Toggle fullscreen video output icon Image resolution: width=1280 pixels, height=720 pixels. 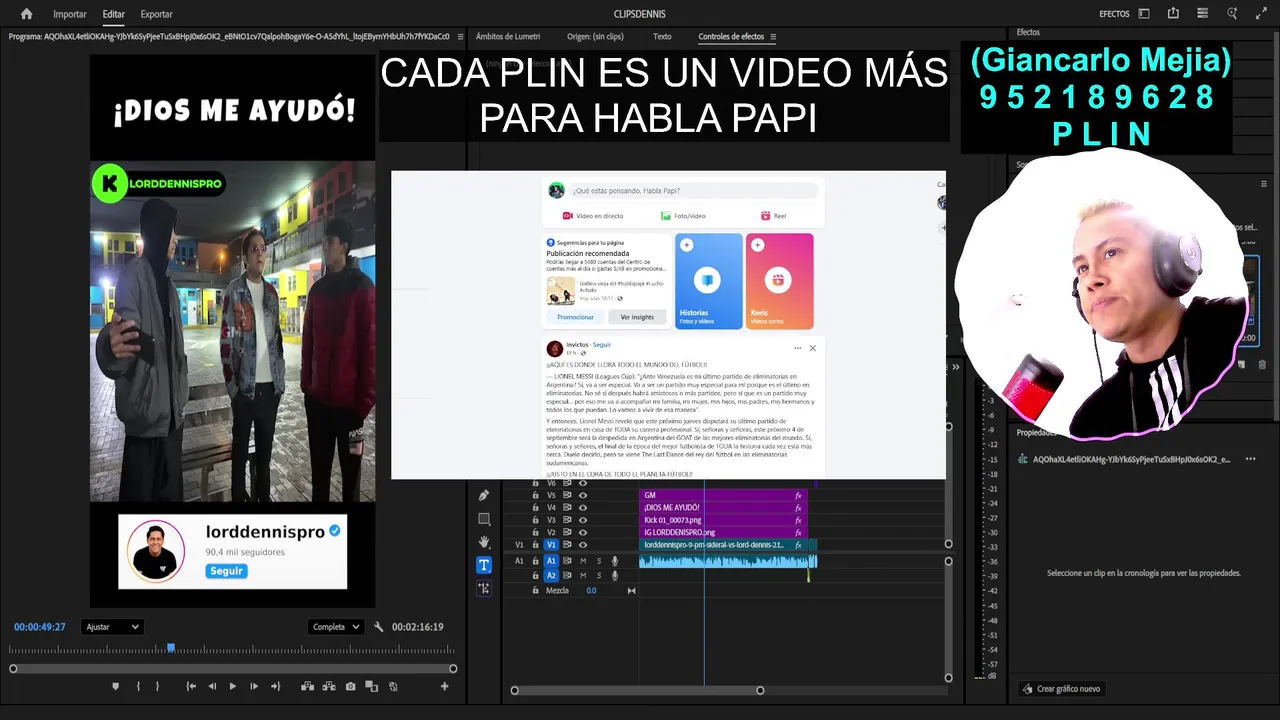click(1259, 14)
